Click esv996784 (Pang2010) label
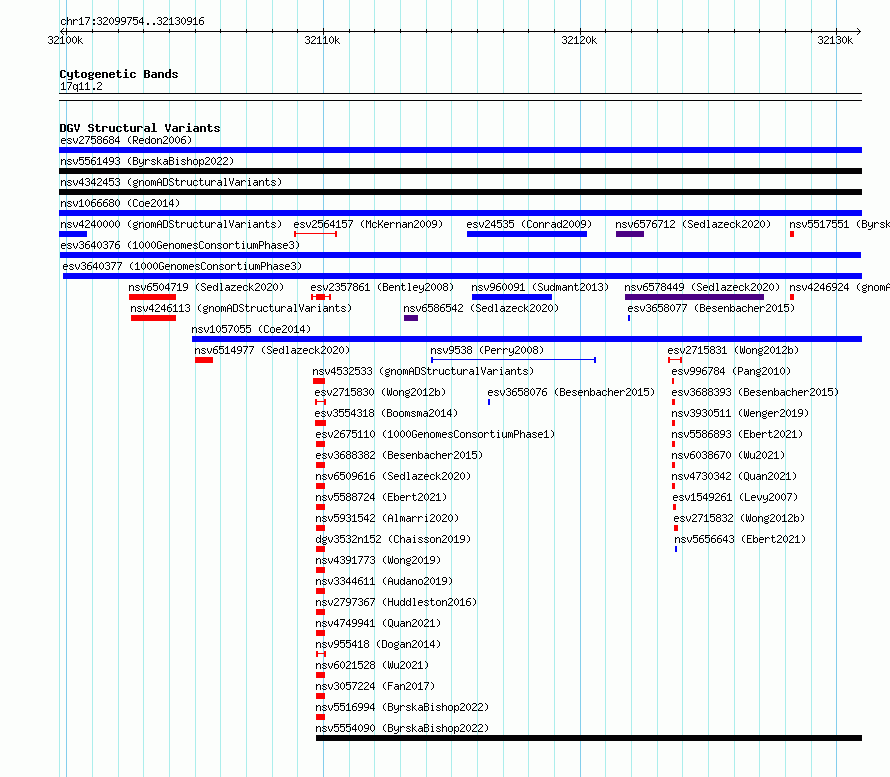890x777 pixels. 731,371
